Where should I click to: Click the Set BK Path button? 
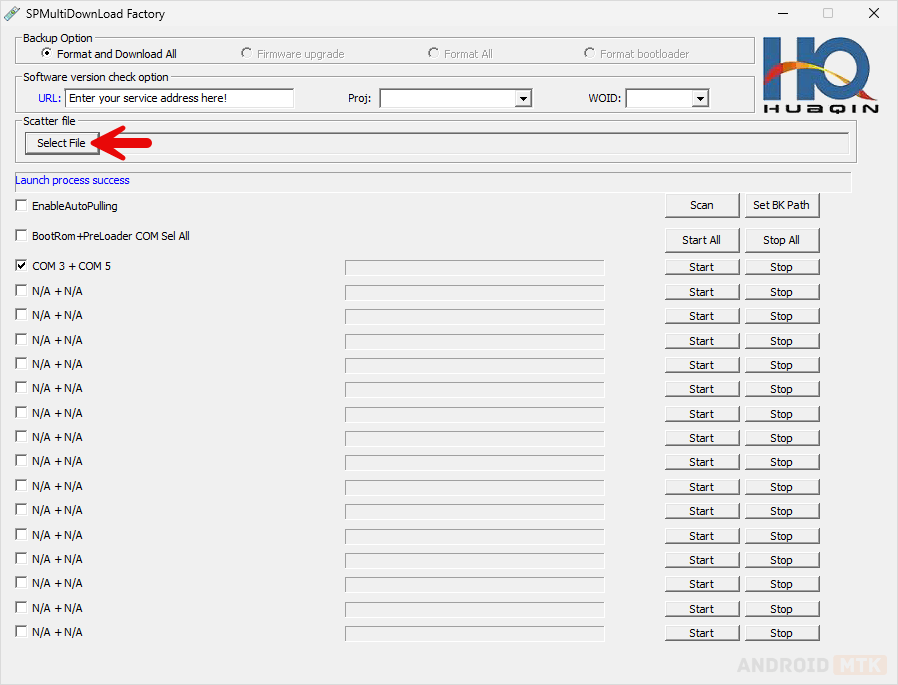click(x=781, y=205)
